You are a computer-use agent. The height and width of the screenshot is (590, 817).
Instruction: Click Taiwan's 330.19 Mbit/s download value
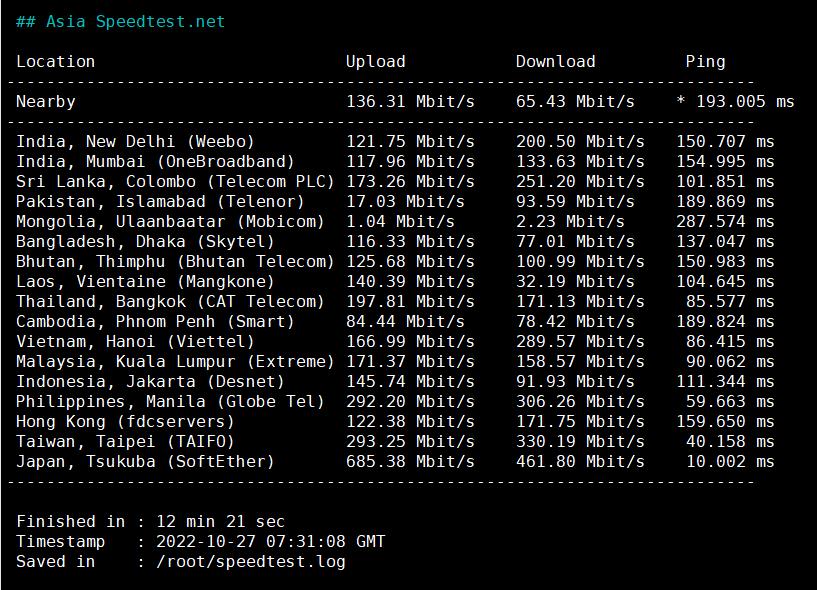tap(580, 442)
